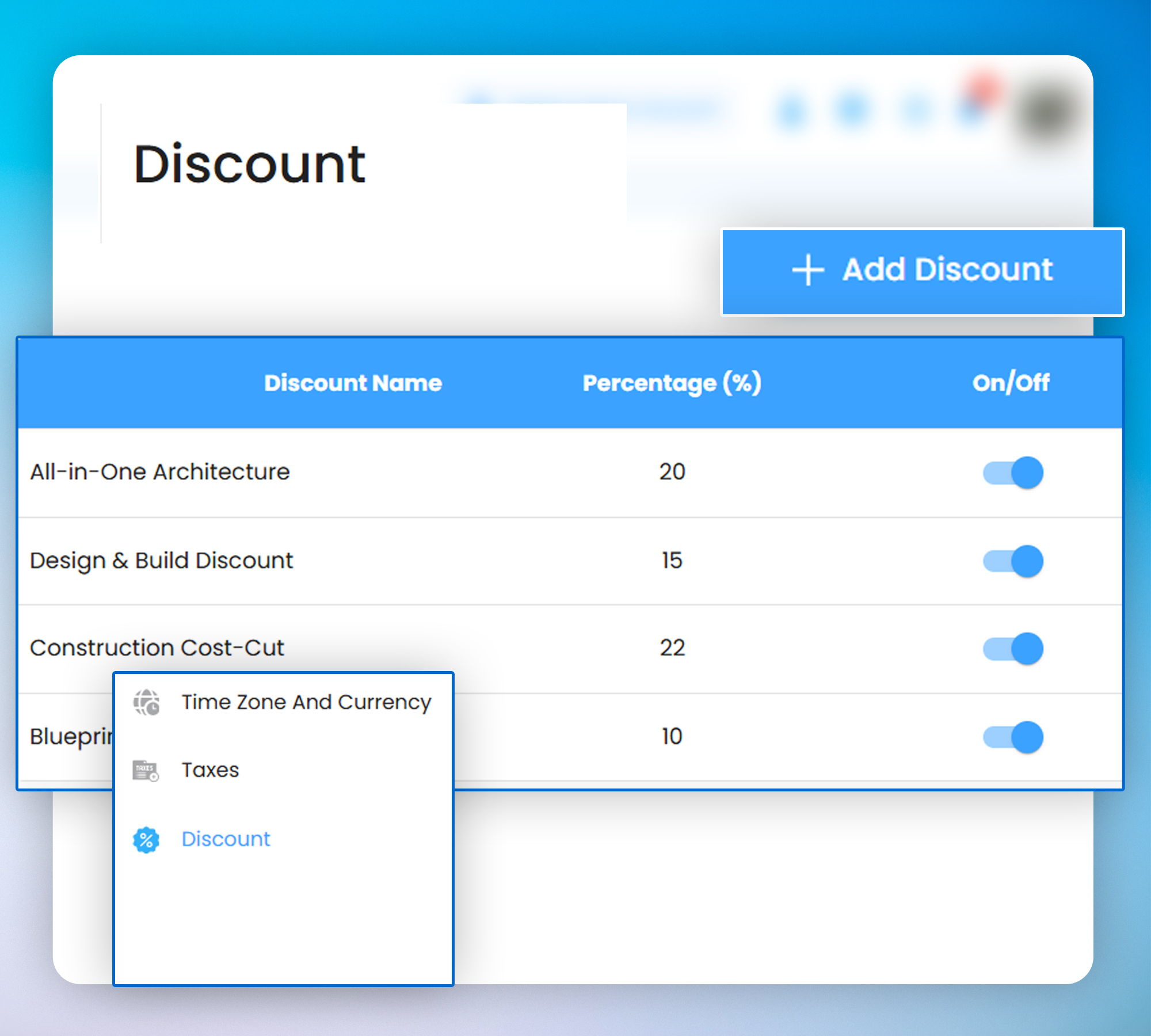Click the Taxes document icon
Screen dimensions: 1151x1036
146,770
